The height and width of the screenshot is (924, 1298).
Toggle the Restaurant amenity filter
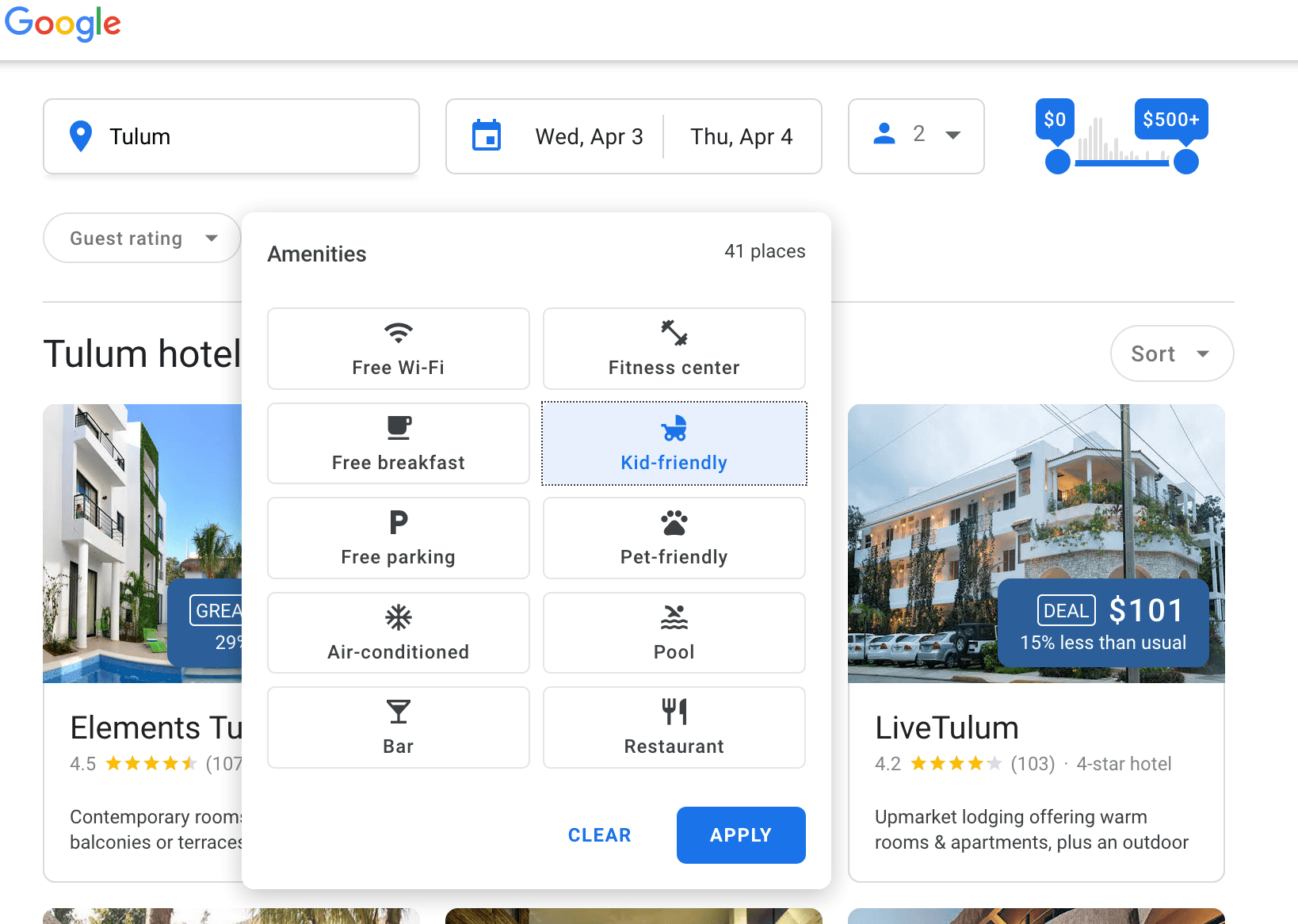[x=674, y=727]
